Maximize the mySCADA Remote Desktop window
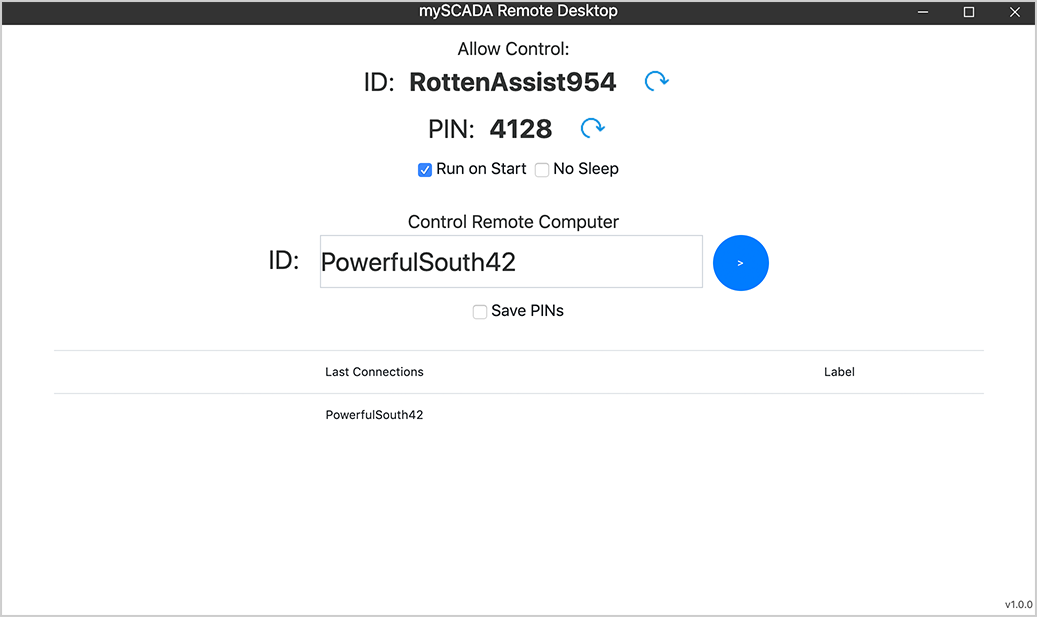Viewport: 1037px width, 617px height. [969, 12]
